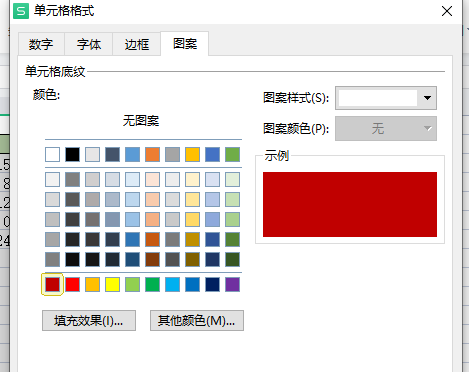Viewport: 469px width, 372px height.
Task: Select the selected dark red standard color
Action: 52,285
